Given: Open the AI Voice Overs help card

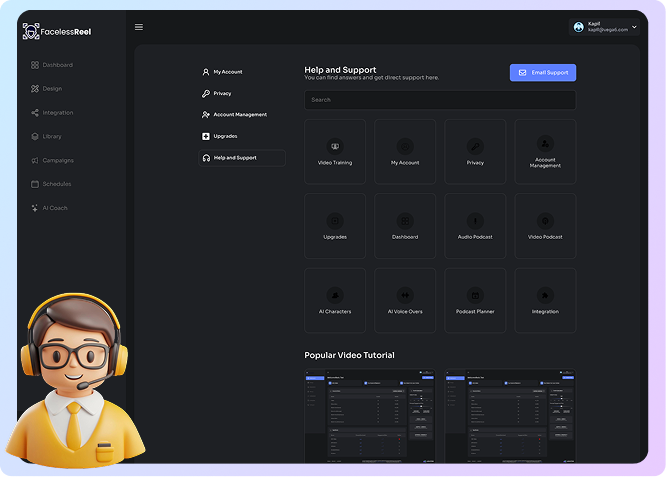Looking at the screenshot, I should pos(405,300).
